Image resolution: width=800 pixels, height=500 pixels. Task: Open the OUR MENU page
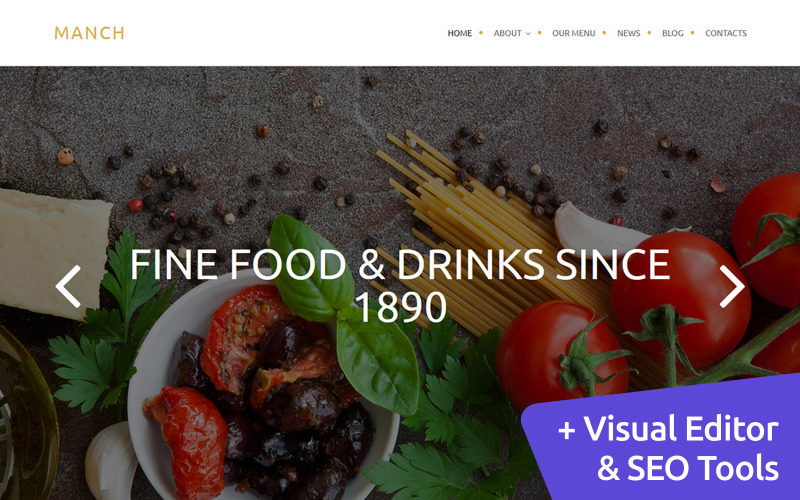pos(573,33)
